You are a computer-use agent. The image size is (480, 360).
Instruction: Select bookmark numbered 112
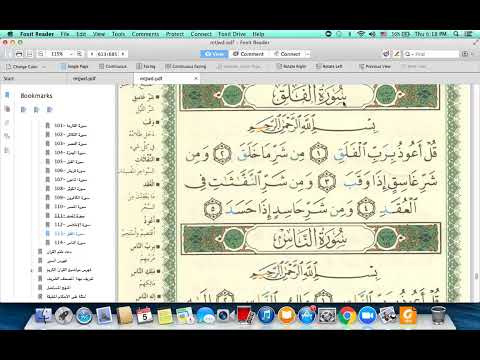pyautogui.click(x=72, y=225)
